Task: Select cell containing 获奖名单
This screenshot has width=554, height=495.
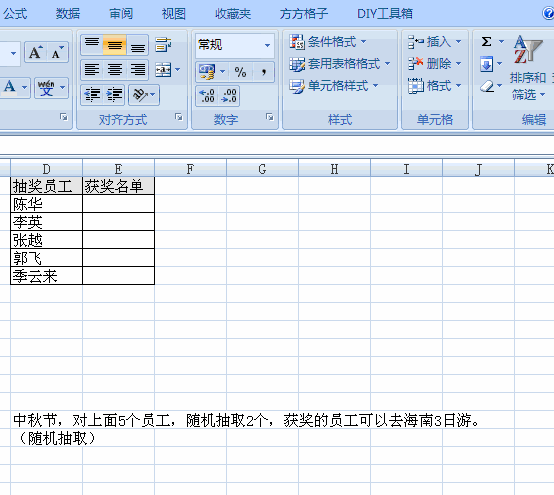Action: click(x=118, y=186)
